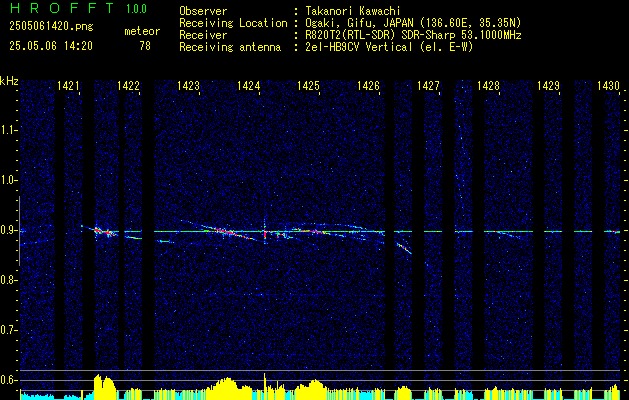Select the version number 1.0.0

pyautogui.click(x=136, y=9)
